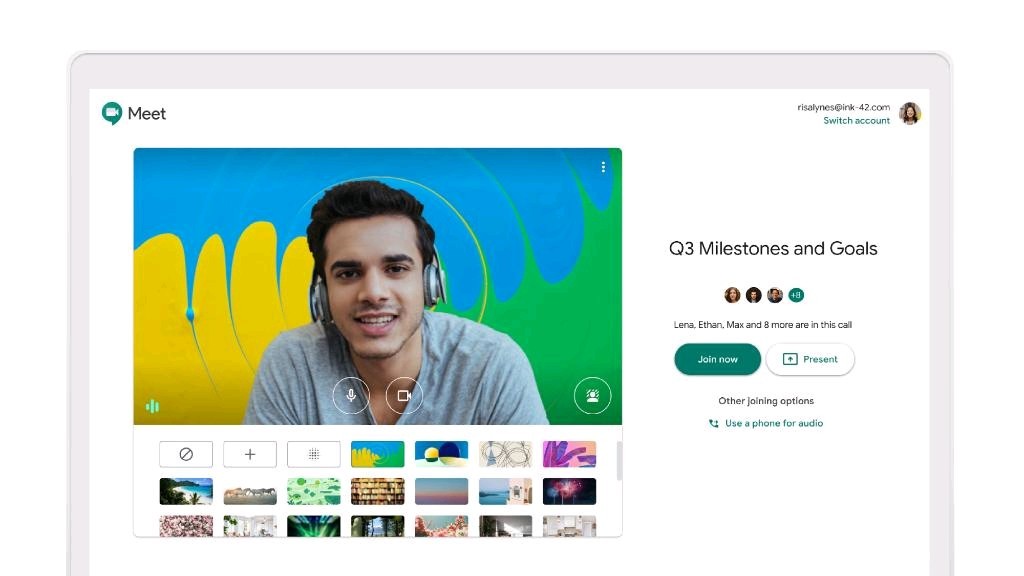
Task: Click the Join now button
Action: tap(717, 359)
